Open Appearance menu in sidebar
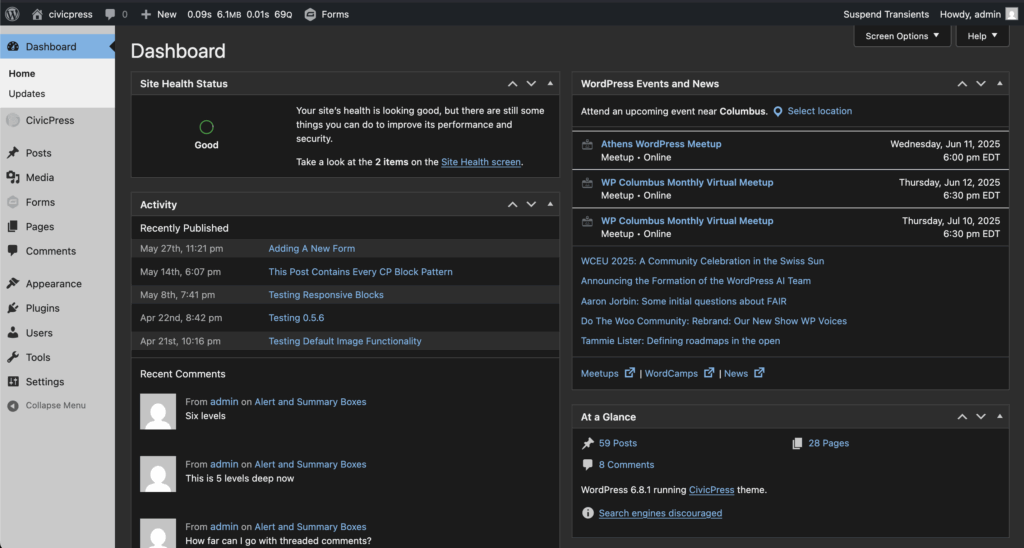Image resolution: width=1024 pixels, height=548 pixels. (54, 283)
